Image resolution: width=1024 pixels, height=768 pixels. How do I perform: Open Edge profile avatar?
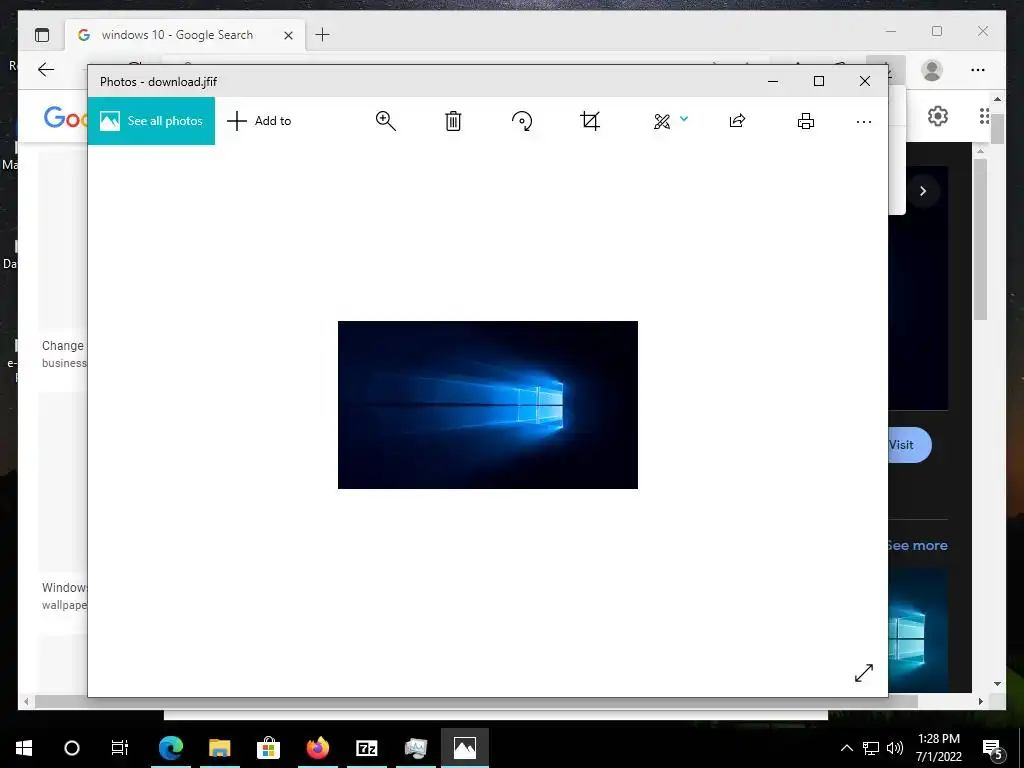tap(932, 70)
